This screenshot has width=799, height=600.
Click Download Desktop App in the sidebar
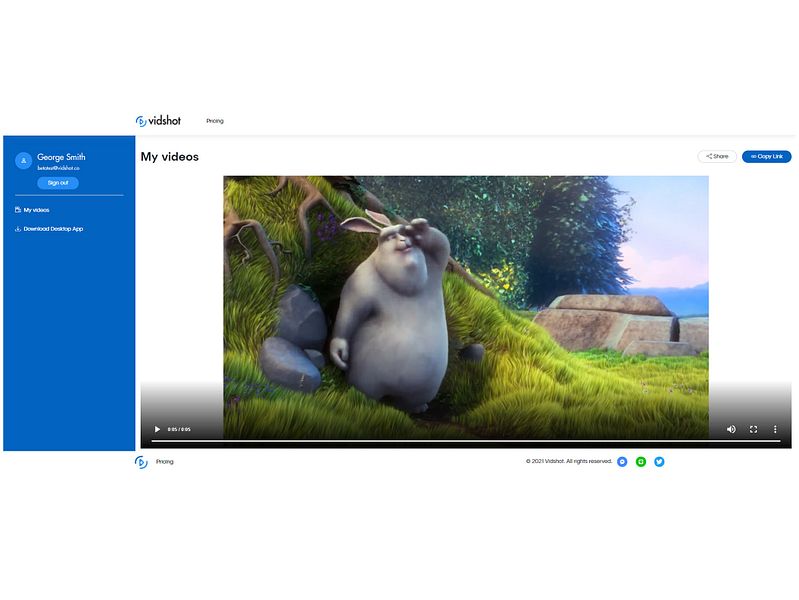coord(49,229)
